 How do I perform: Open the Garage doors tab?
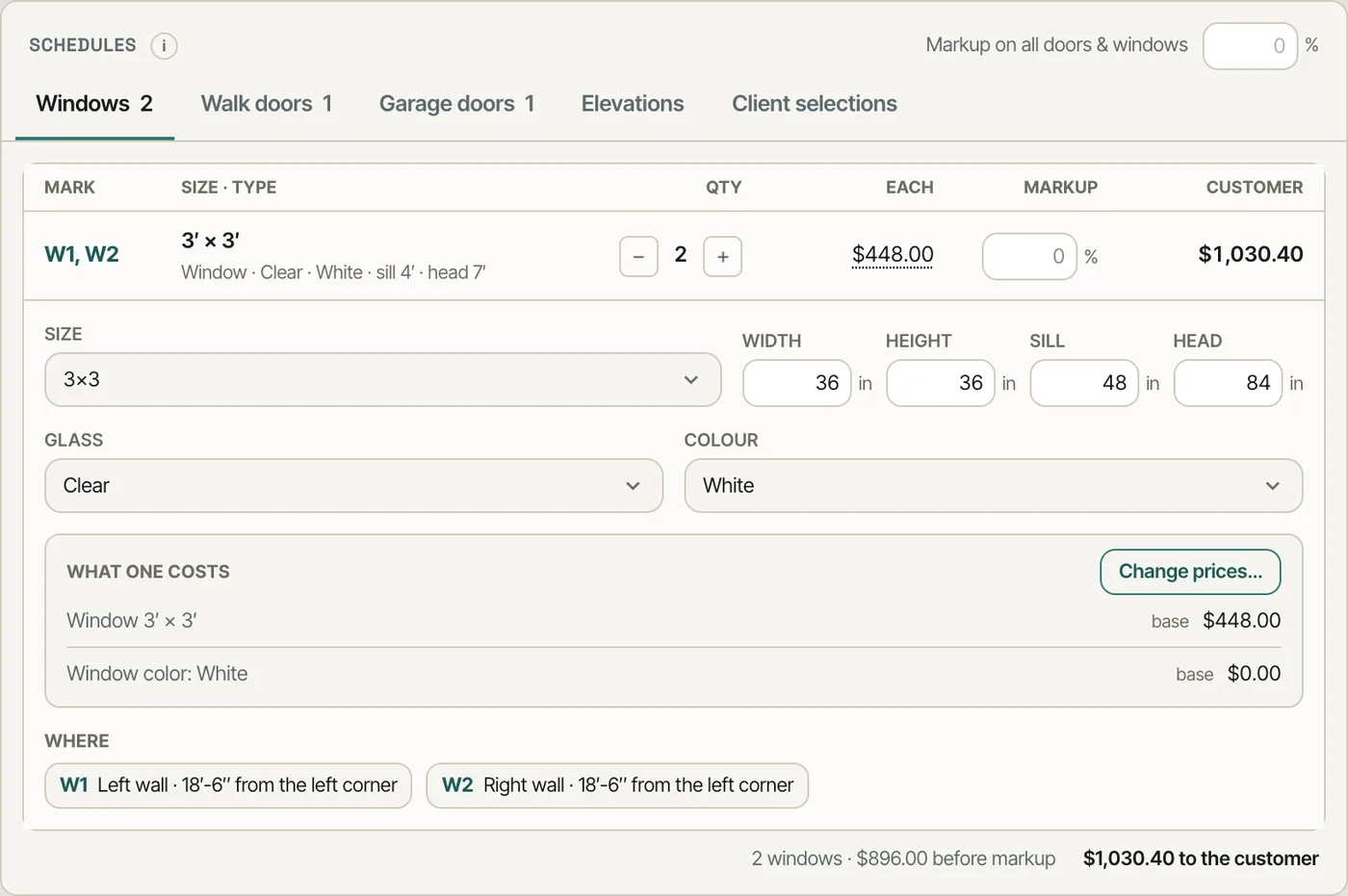click(457, 104)
